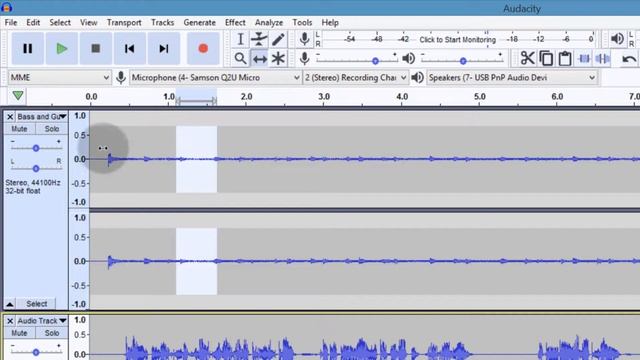This screenshot has height=360, width=640.
Task: Mute the Bass and Gu track
Action: click(x=19, y=129)
